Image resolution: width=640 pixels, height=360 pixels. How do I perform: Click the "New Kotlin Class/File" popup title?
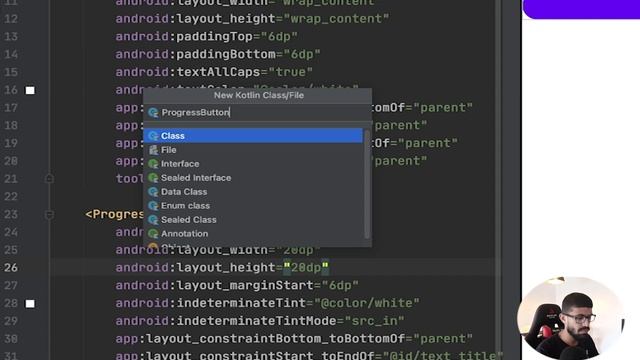coord(259,95)
